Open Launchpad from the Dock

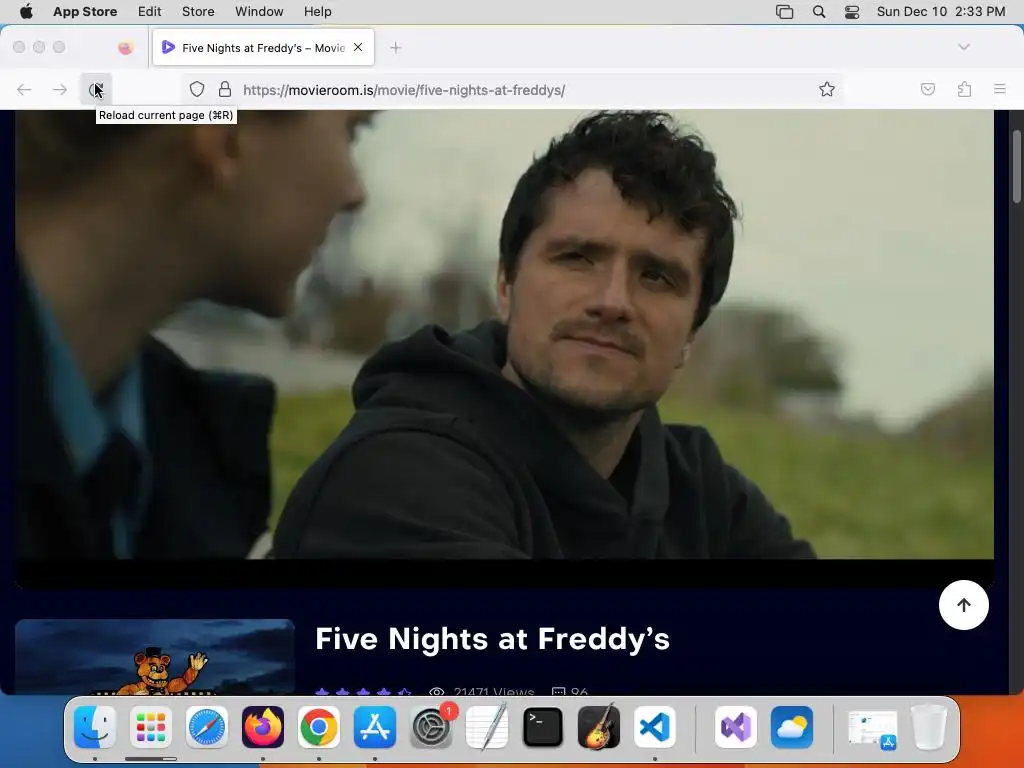tap(151, 727)
